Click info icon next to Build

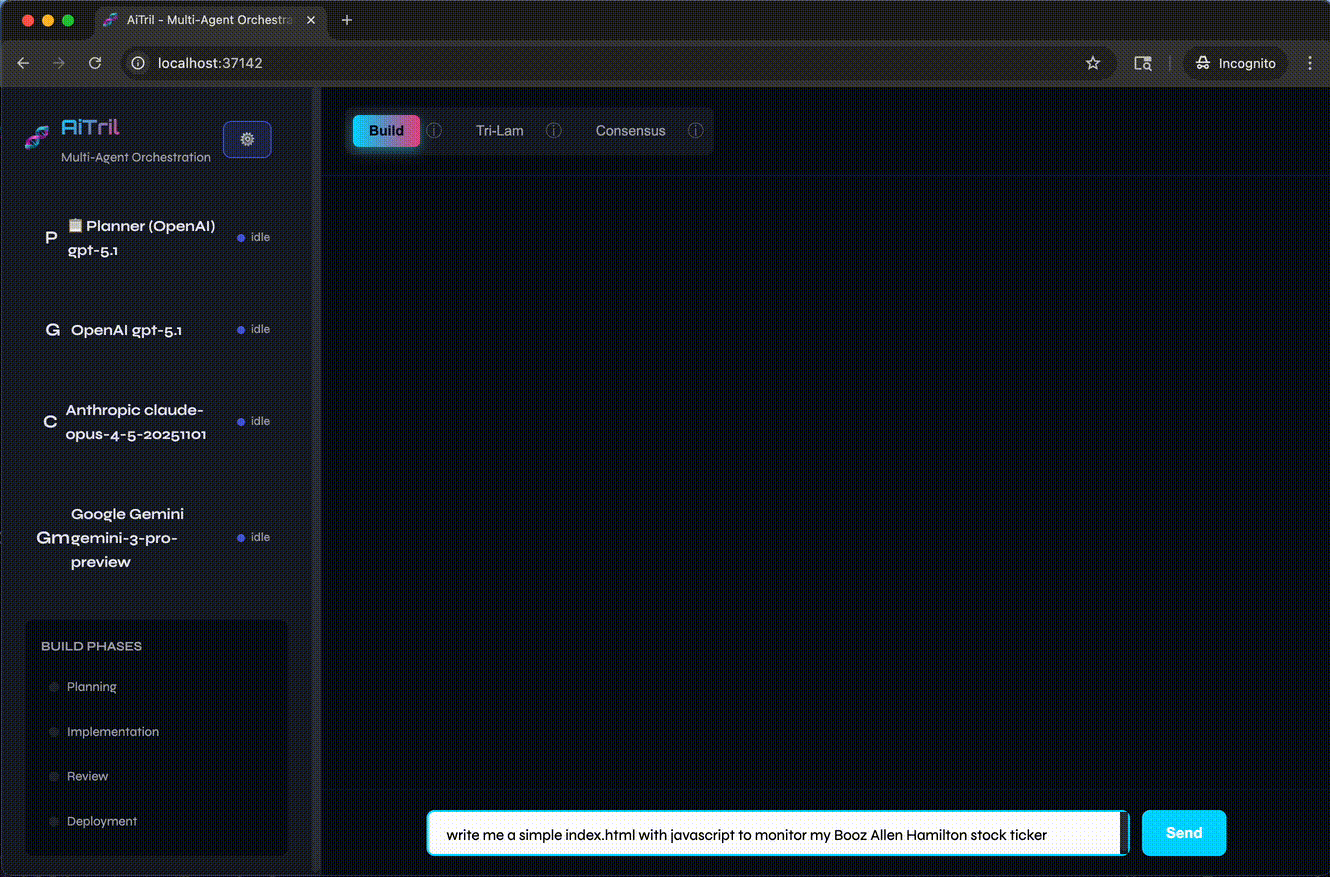point(434,131)
